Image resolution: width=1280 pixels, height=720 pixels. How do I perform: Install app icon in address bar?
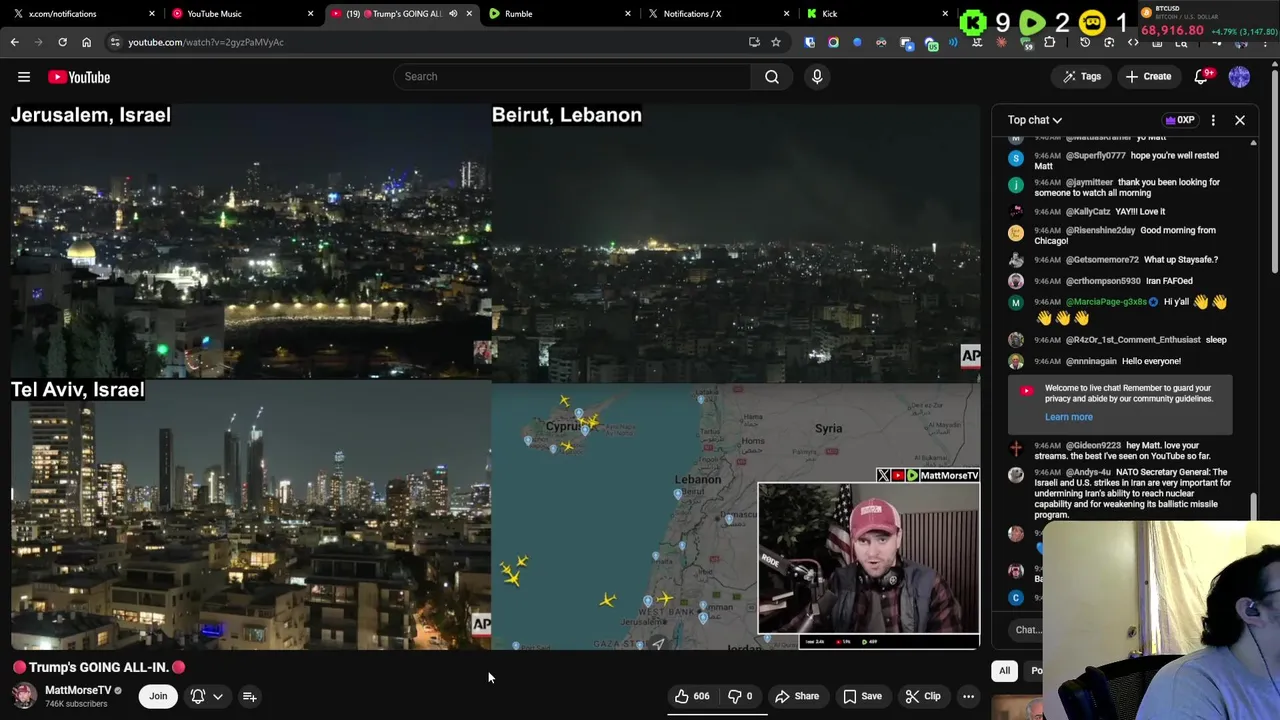[x=754, y=42]
